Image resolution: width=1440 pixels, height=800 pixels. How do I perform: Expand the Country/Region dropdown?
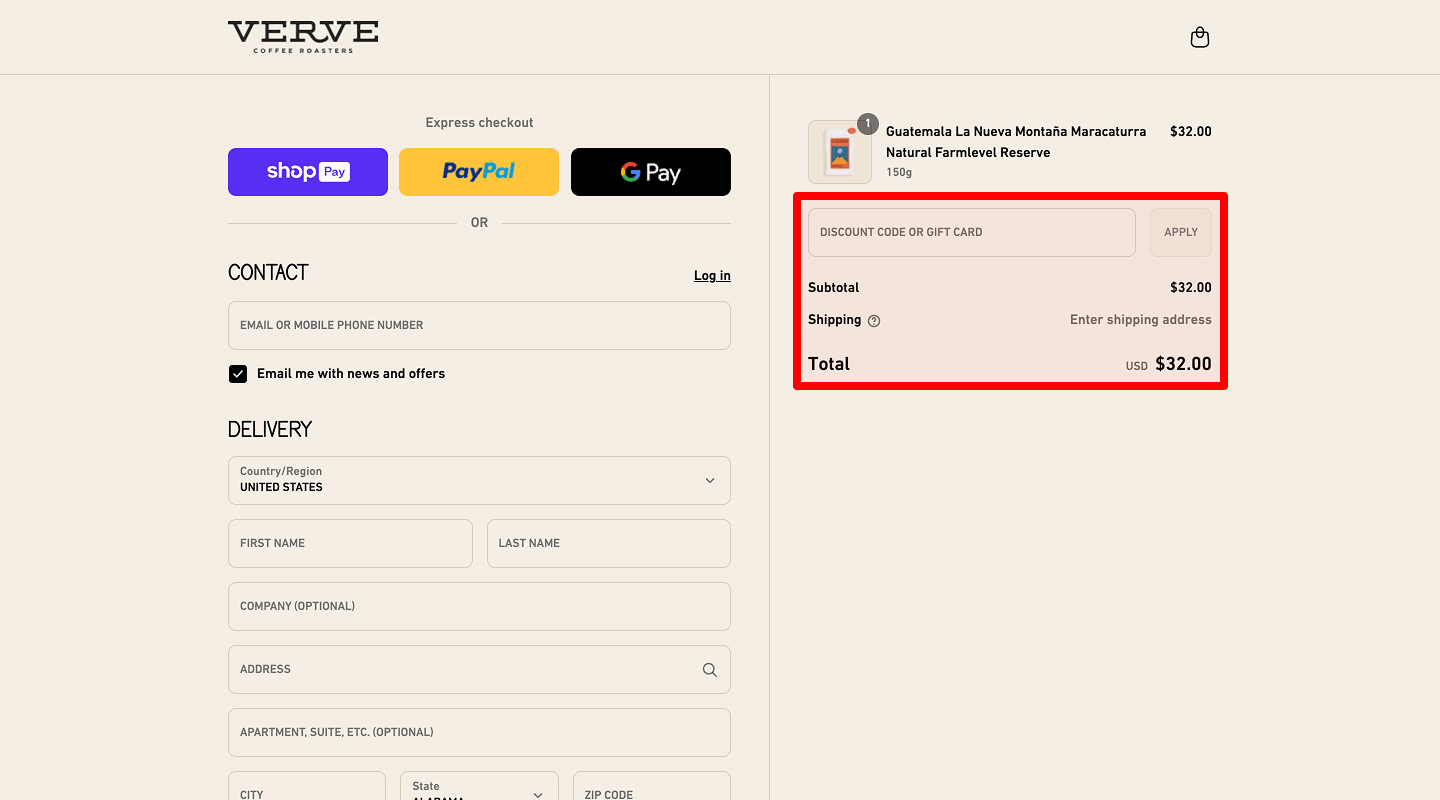click(479, 481)
